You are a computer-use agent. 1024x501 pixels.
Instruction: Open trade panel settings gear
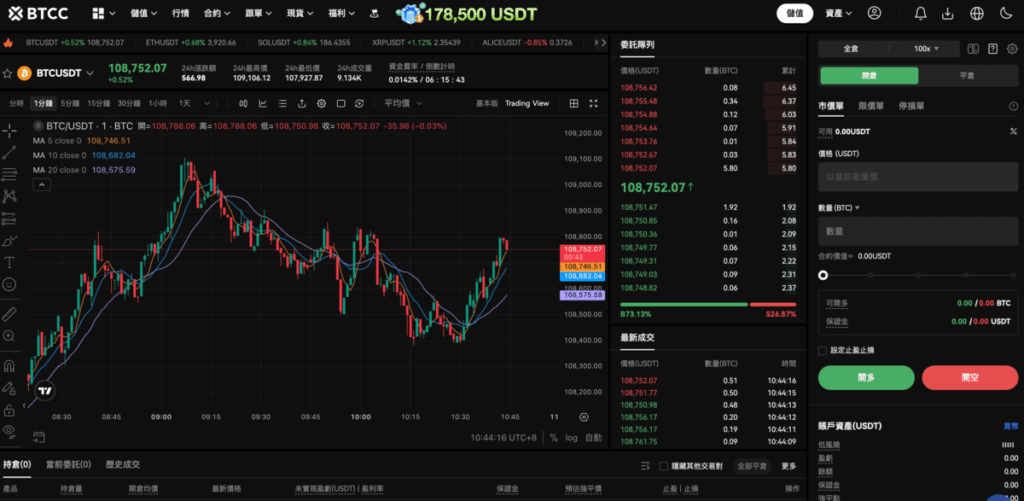click(x=1010, y=48)
